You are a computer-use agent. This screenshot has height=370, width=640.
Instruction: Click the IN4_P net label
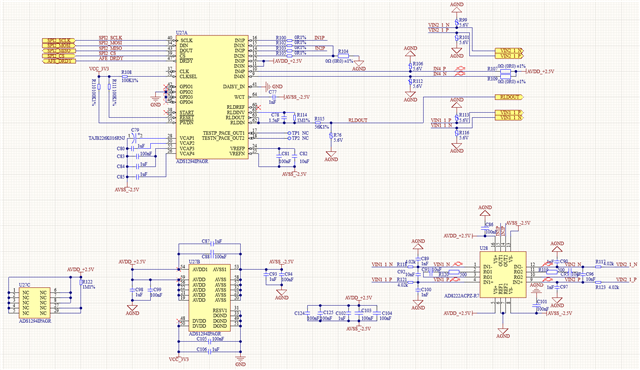(x=440, y=69)
